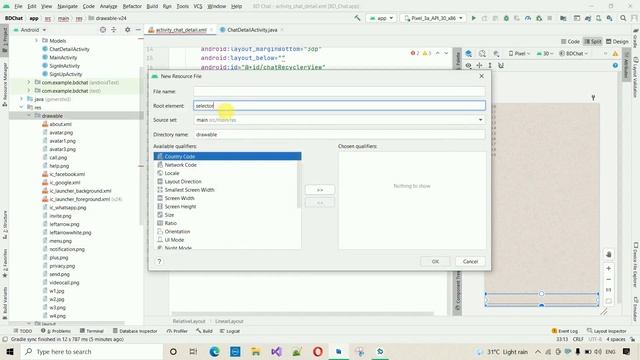
Task: Select Smallest Screen Width qualifier
Action: click(x=227, y=190)
